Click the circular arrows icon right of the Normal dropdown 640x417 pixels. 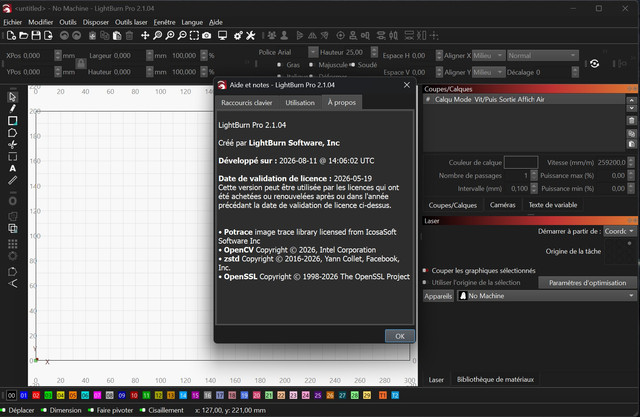tap(594, 64)
